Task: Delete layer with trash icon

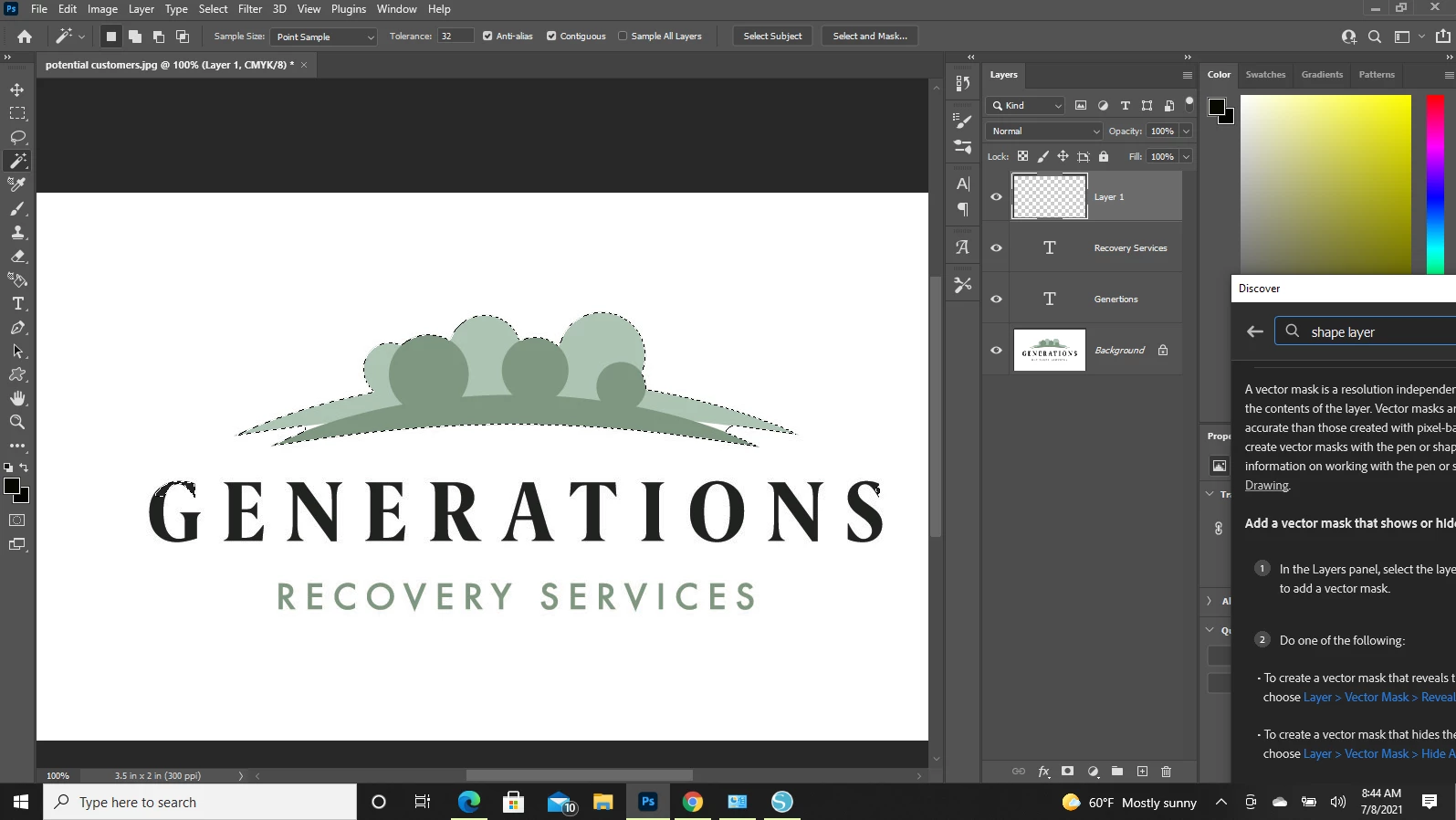Action: tap(1166, 772)
